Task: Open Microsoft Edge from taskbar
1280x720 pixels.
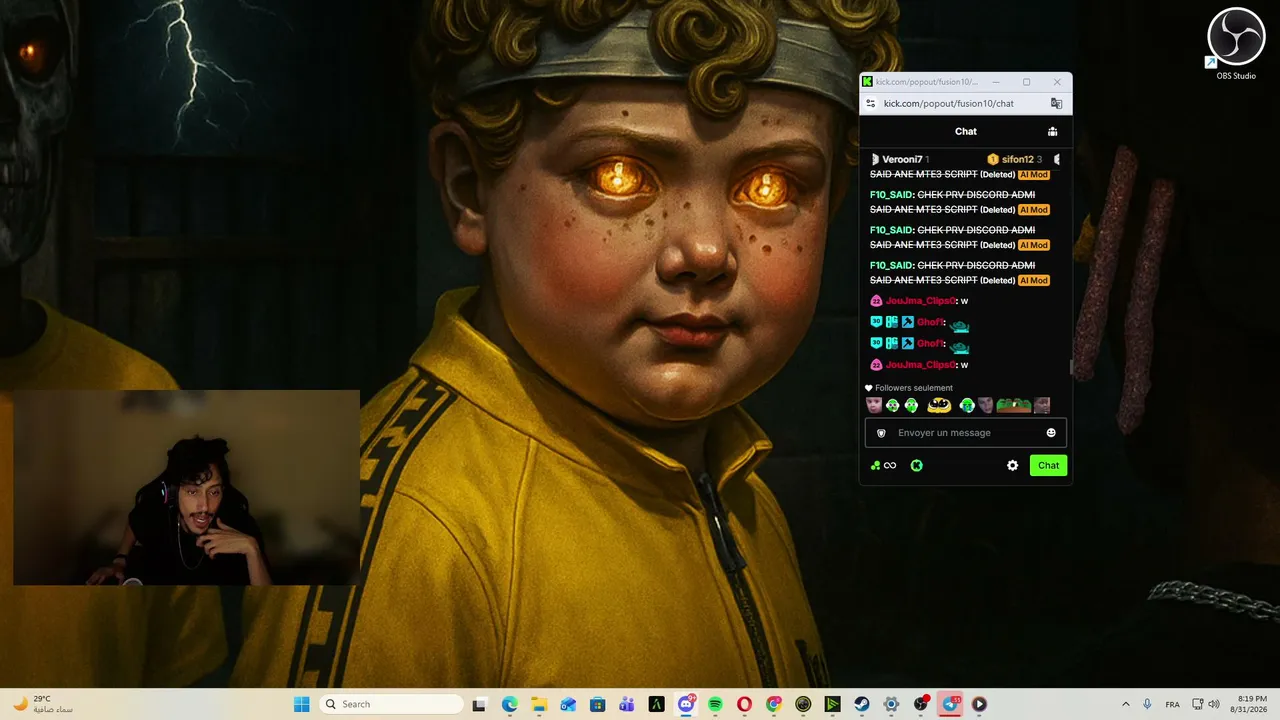Action: tap(509, 704)
